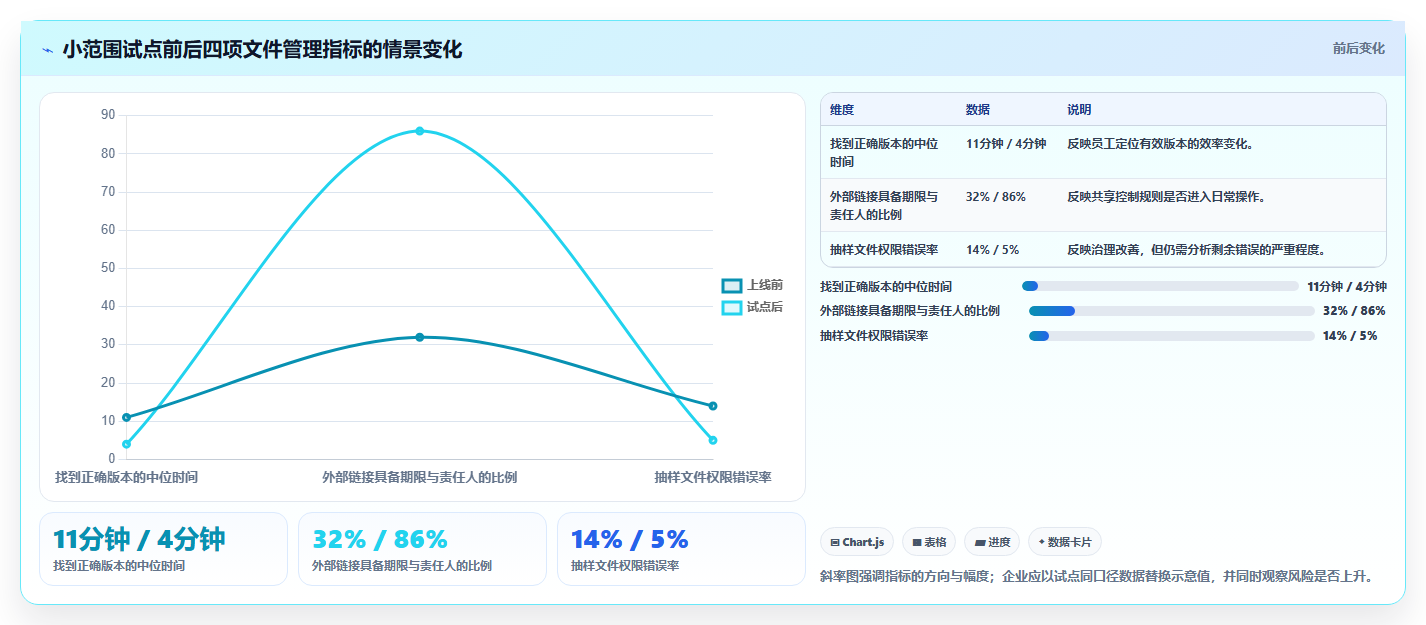Click the progress value 11分钟 / 4分钟

[1347, 286]
